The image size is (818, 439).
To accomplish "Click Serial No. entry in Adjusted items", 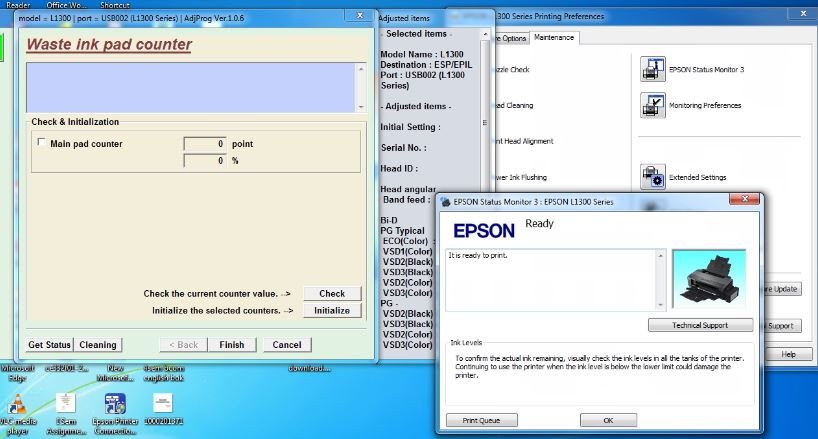I will pyautogui.click(x=404, y=148).
